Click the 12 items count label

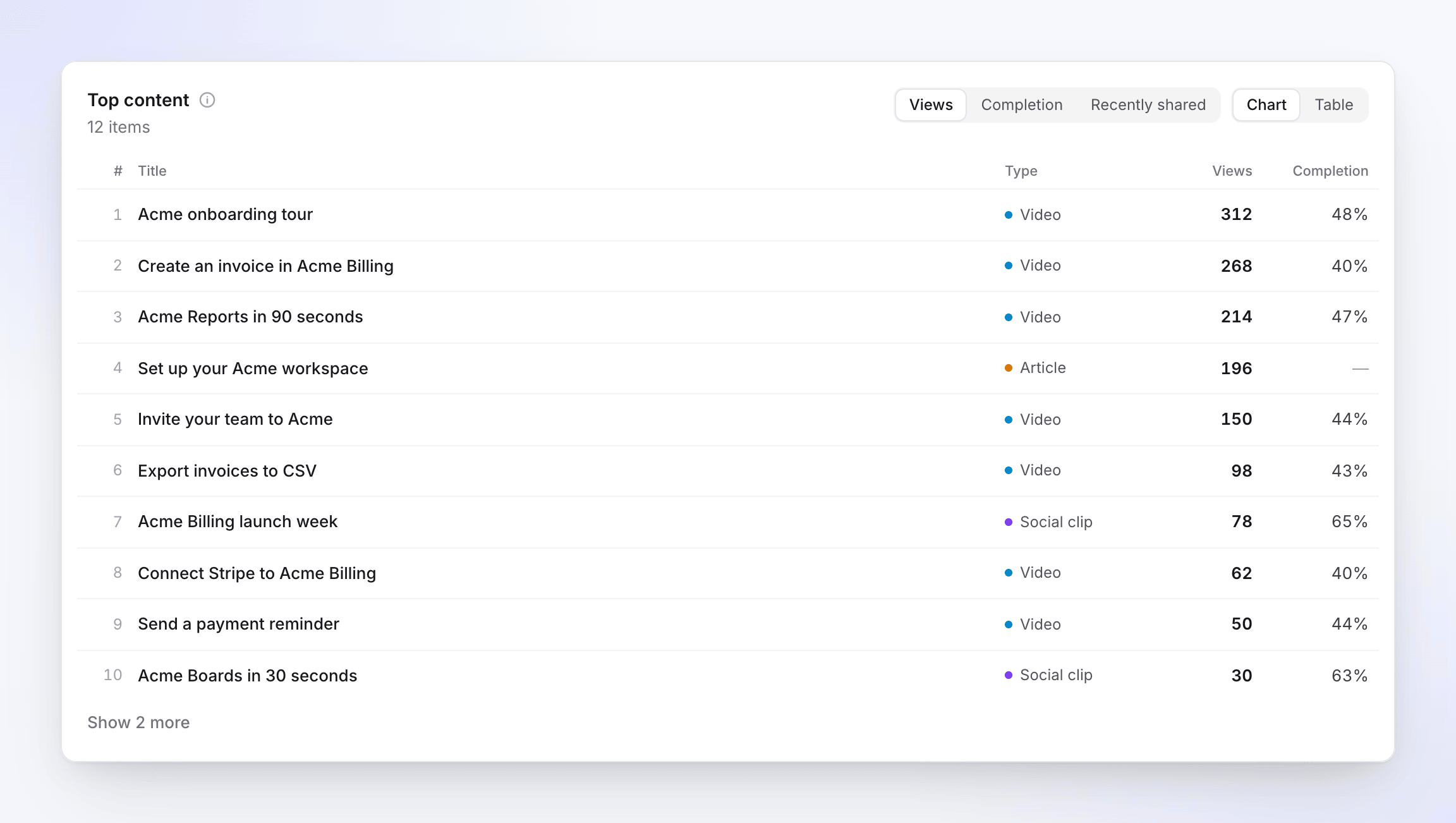pos(118,127)
